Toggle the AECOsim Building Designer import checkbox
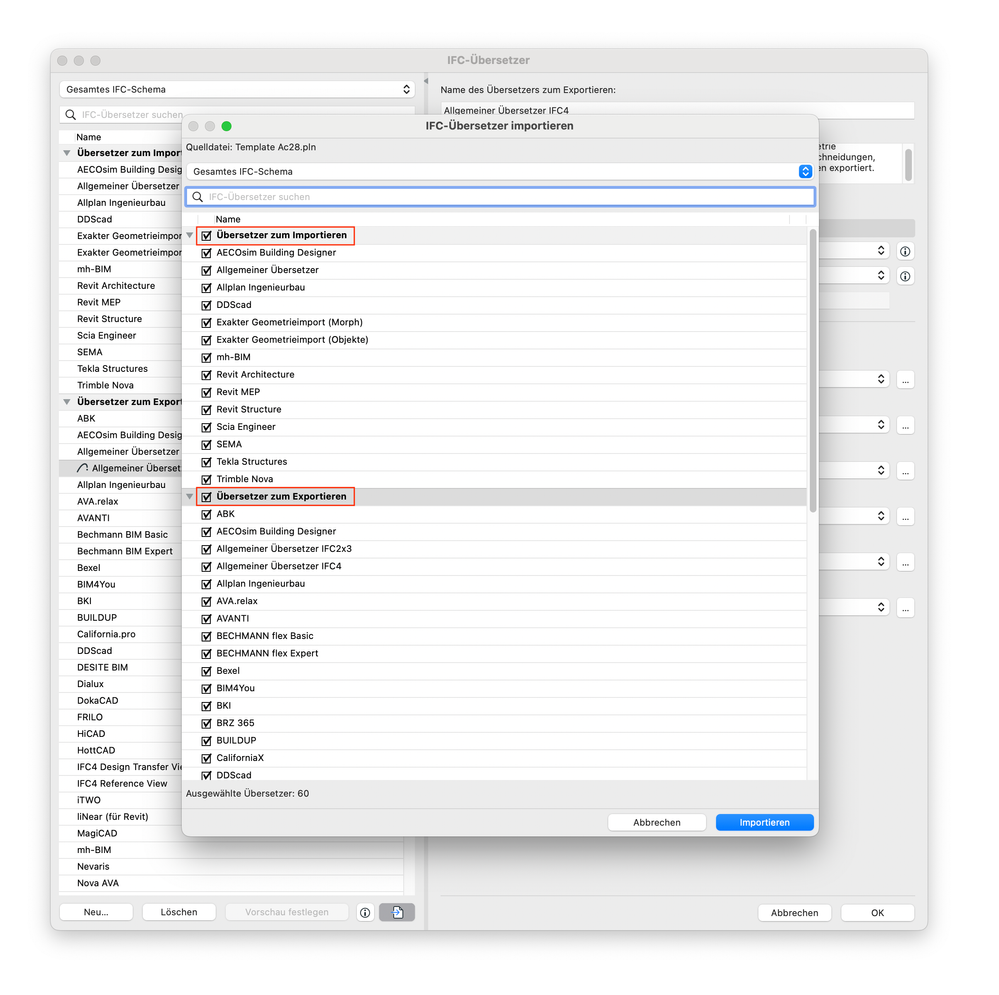Screen dimensions: 999x995 click(206, 253)
